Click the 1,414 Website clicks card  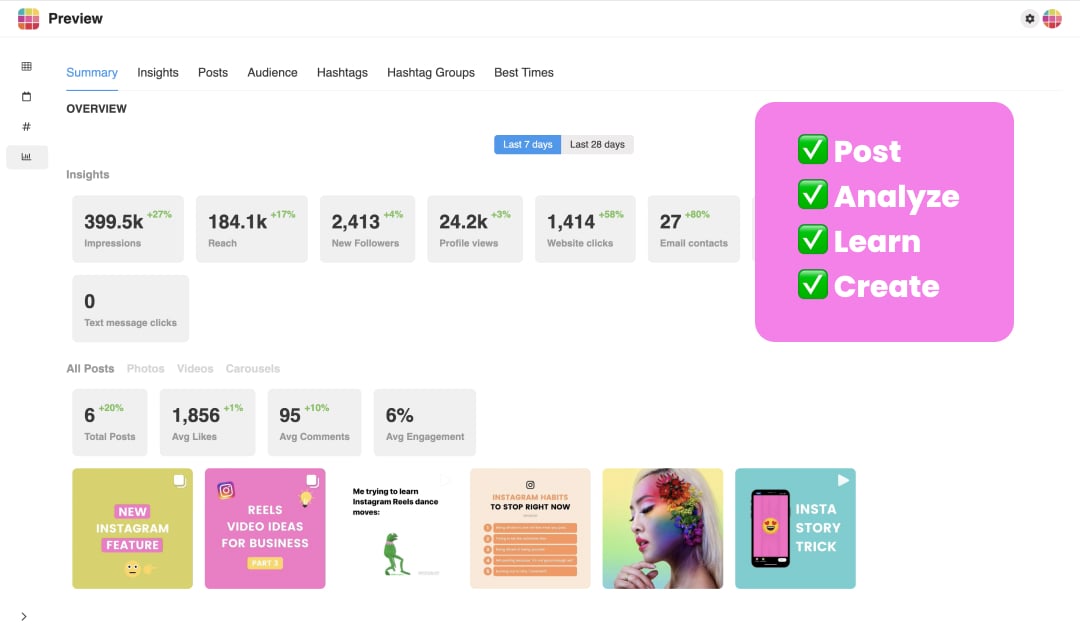585,229
